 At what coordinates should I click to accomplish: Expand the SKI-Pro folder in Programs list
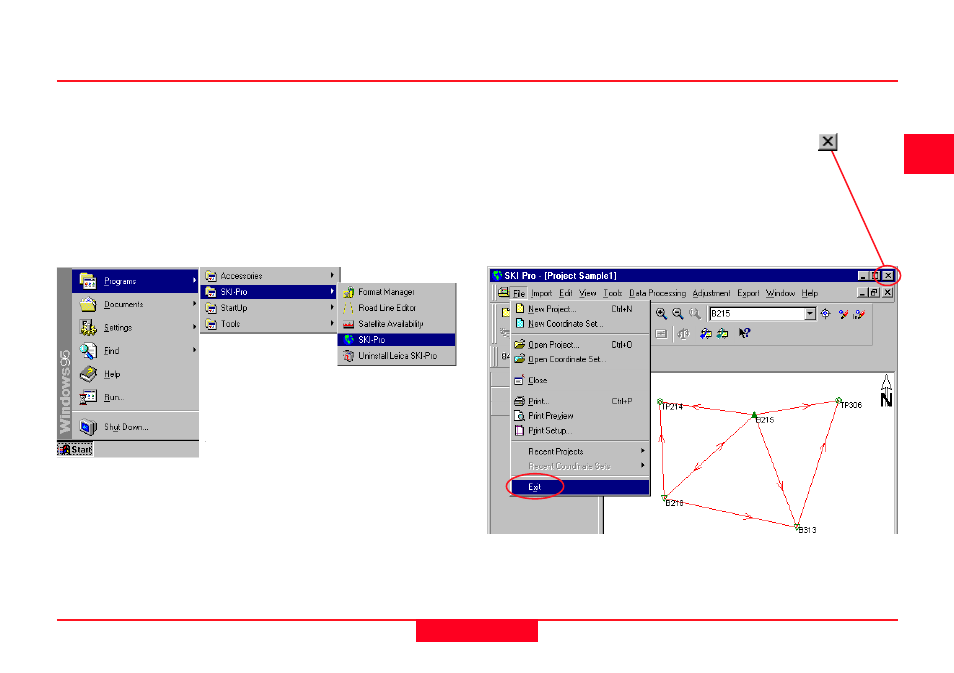click(x=270, y=292)
